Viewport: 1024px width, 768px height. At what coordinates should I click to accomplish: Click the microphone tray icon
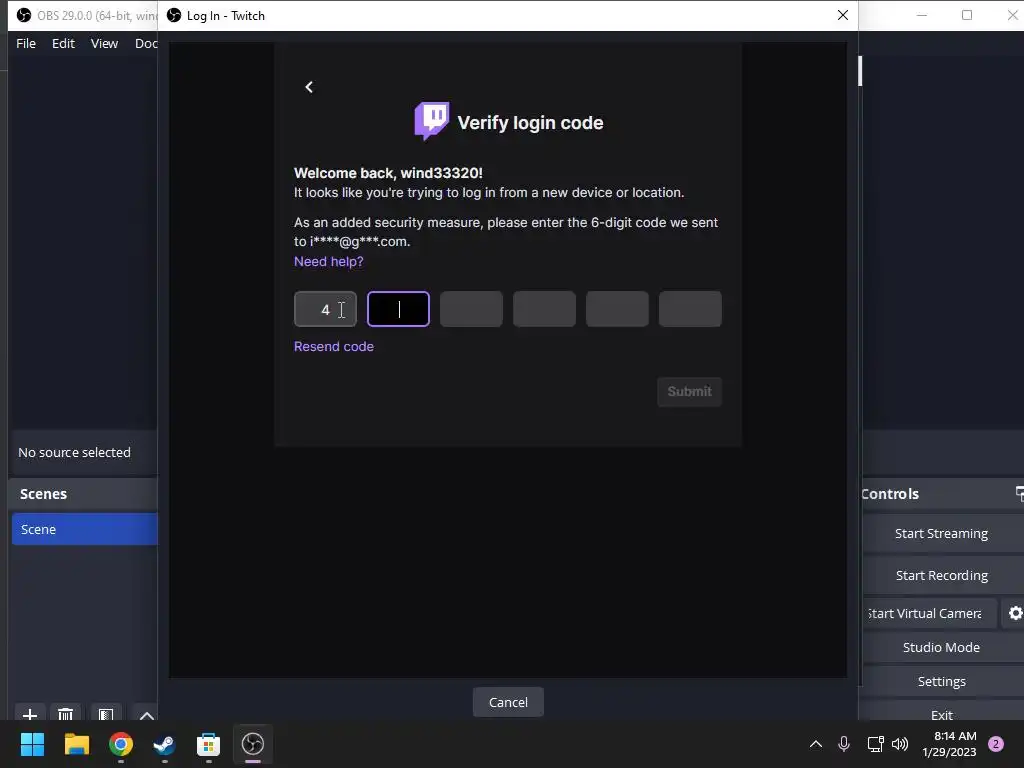844,744
